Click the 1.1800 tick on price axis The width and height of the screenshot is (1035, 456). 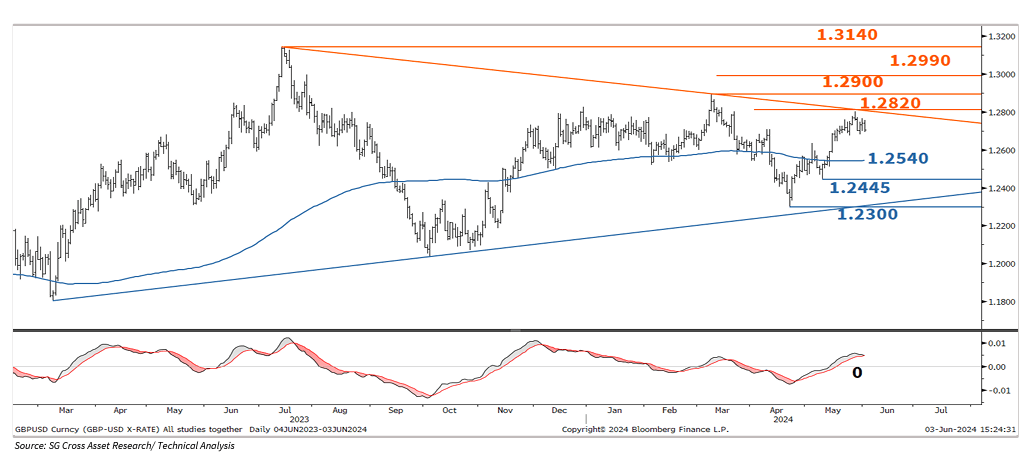[1003, 302]
